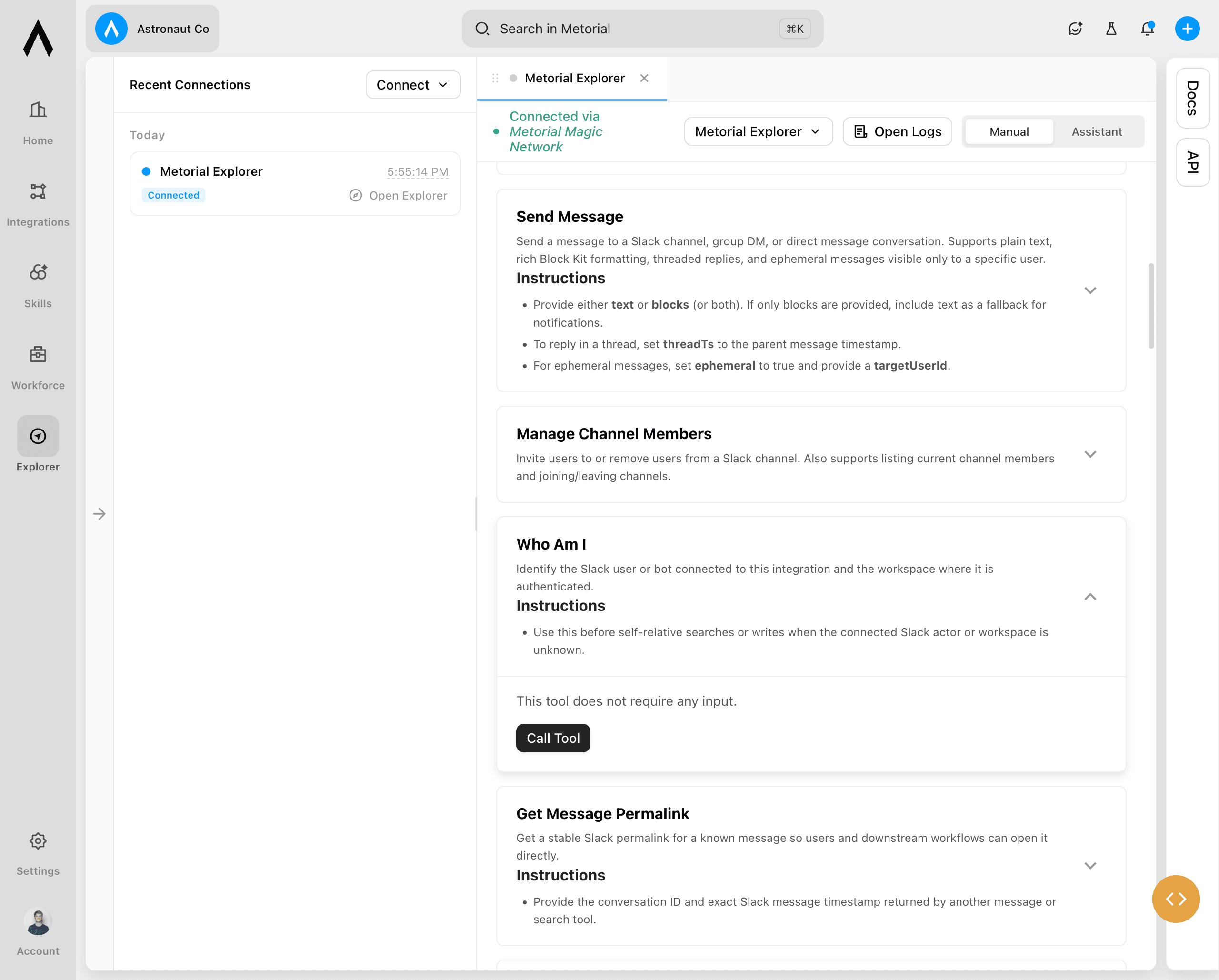Open the Connect dropdown
The image size is (1219, 980).
(413, 85)
